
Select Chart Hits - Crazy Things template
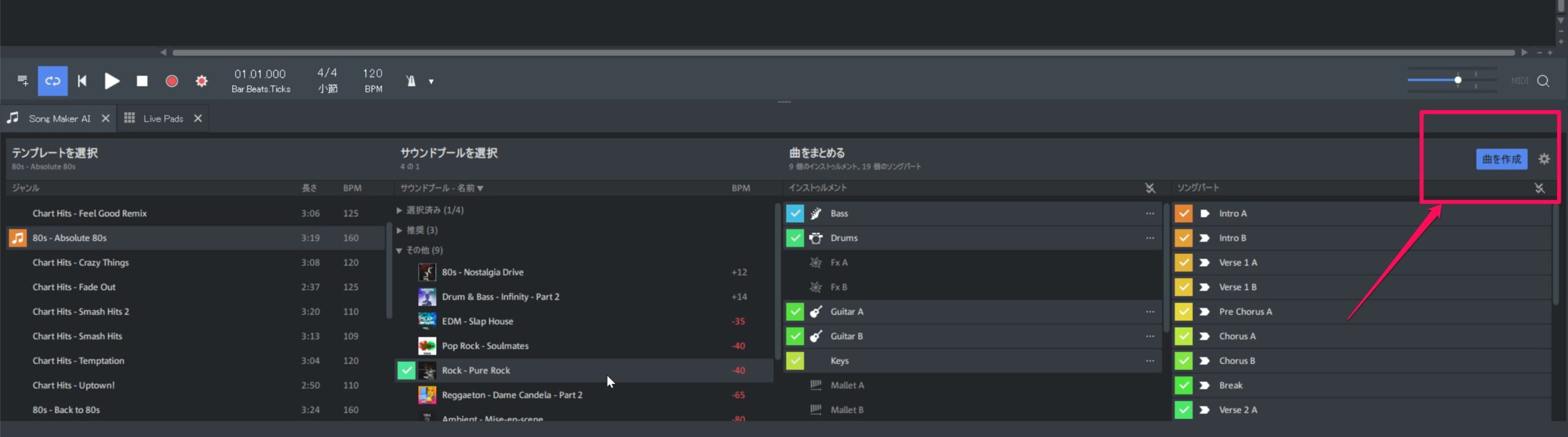pos(196,263)
